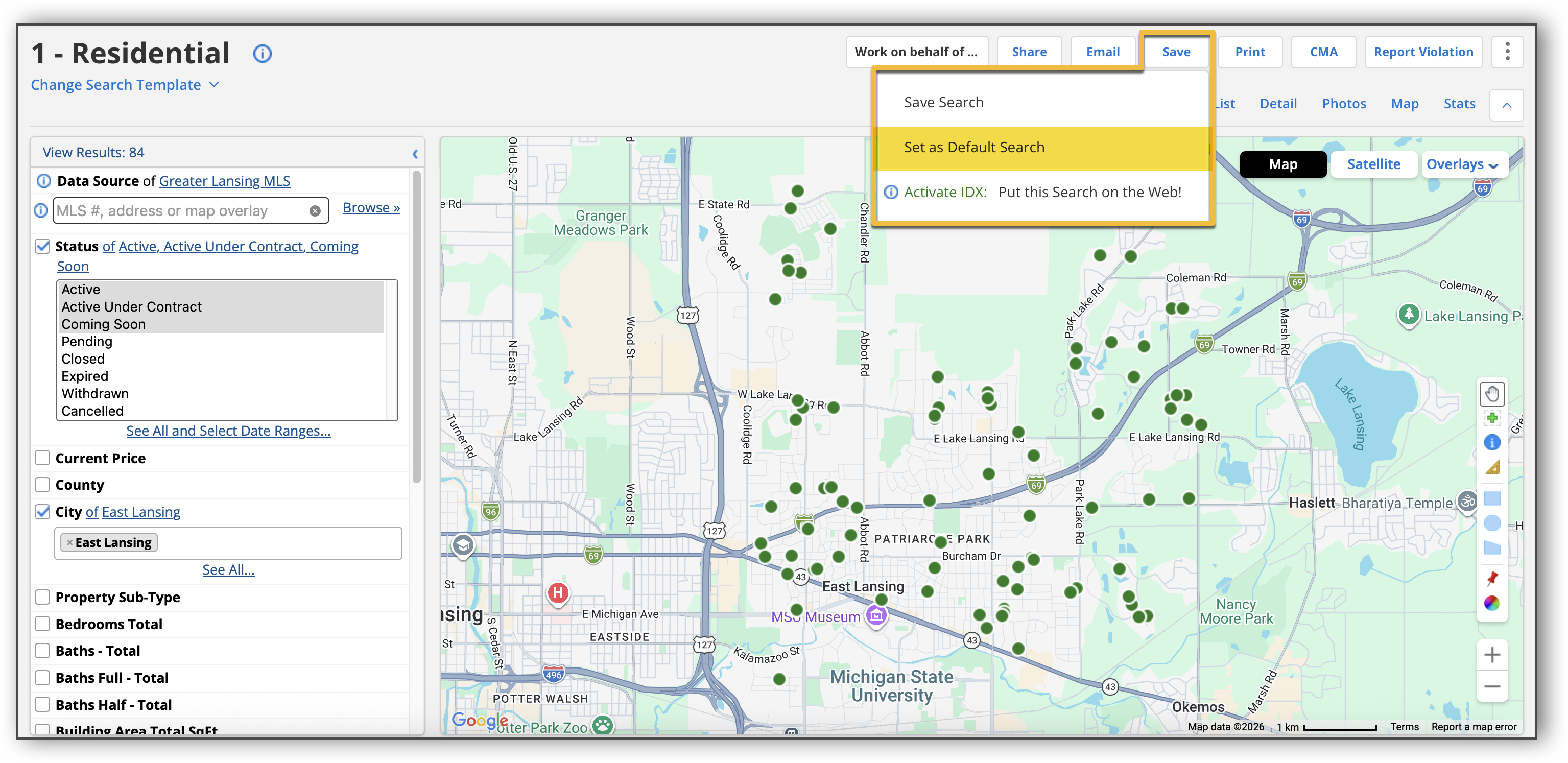Click the hospital H marker on map
This screenshot has width=1568, height=763.
click(558, 592)
